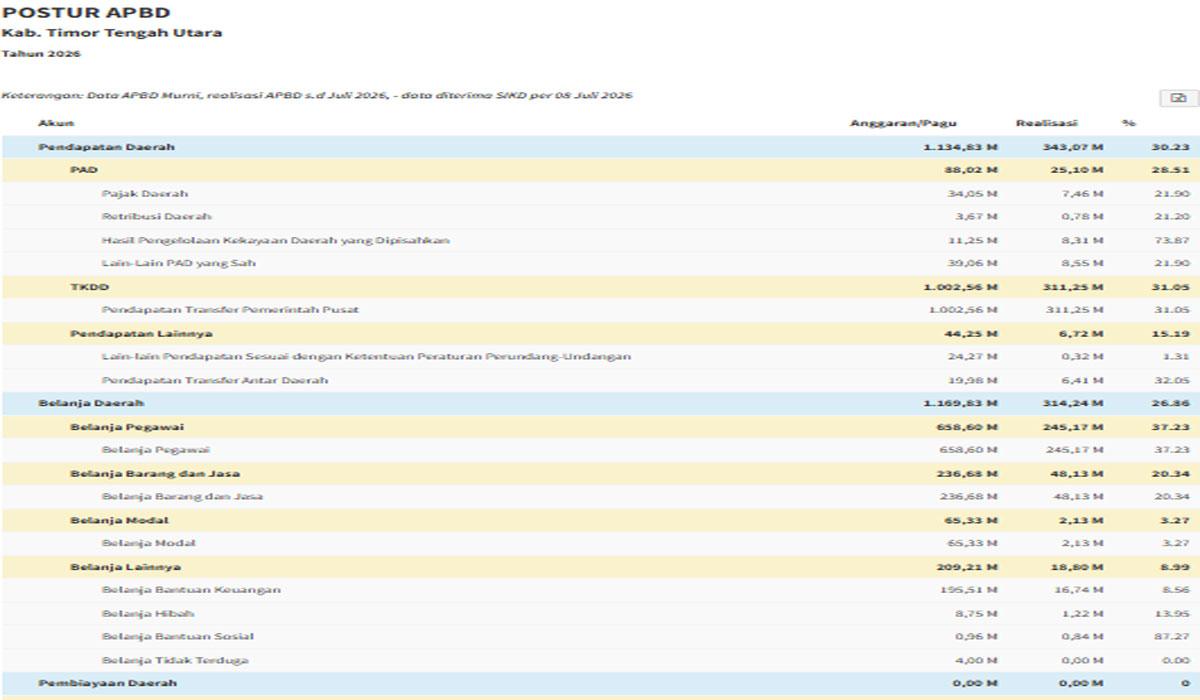Click the export icon button above the table
Viewport: 1200px width, 700px height.
click(1179, 98)
